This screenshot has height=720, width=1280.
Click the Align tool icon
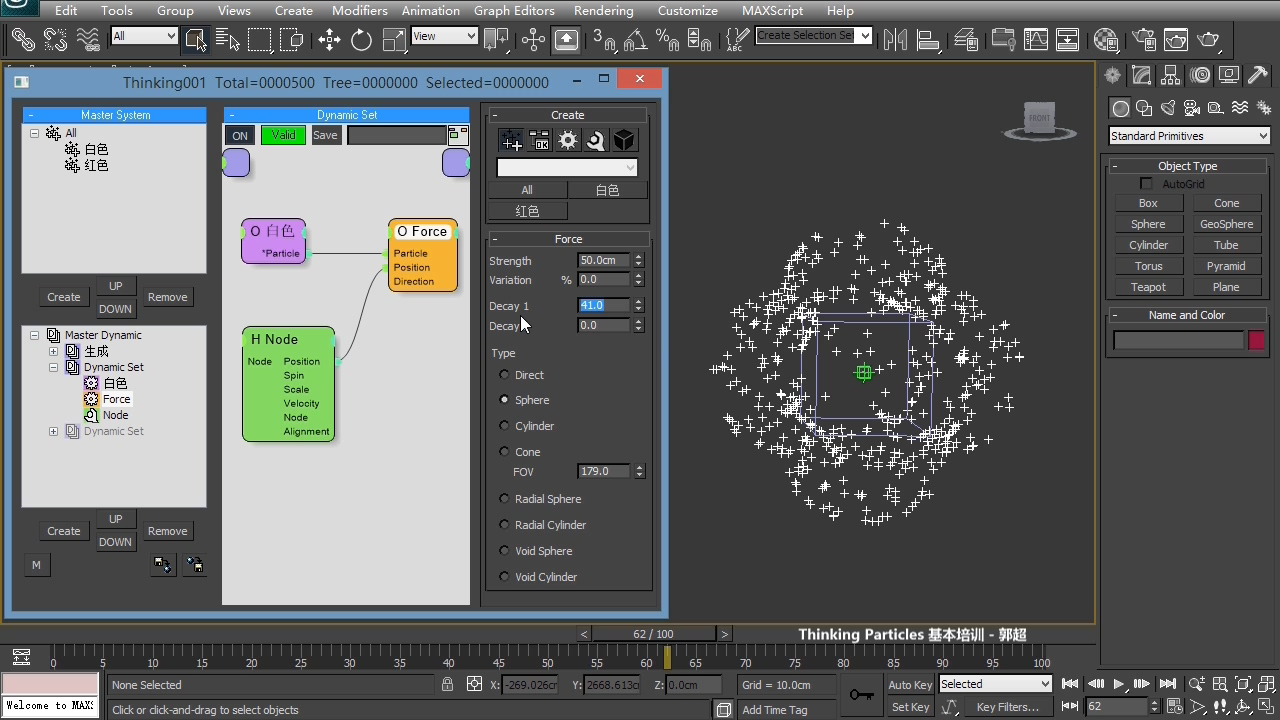tap(928, 39)
